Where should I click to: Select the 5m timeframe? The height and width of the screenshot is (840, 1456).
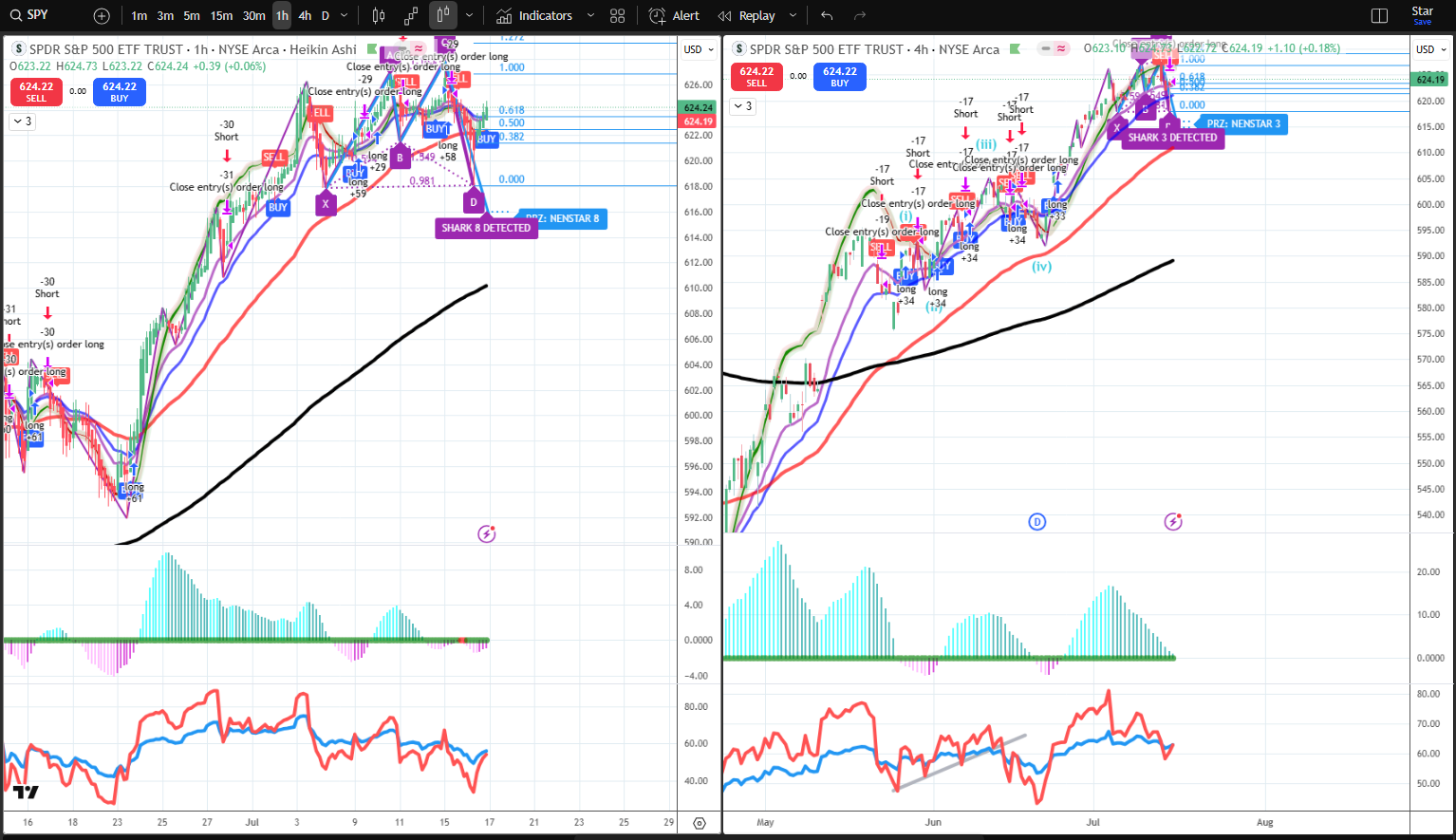pos(192,16)
